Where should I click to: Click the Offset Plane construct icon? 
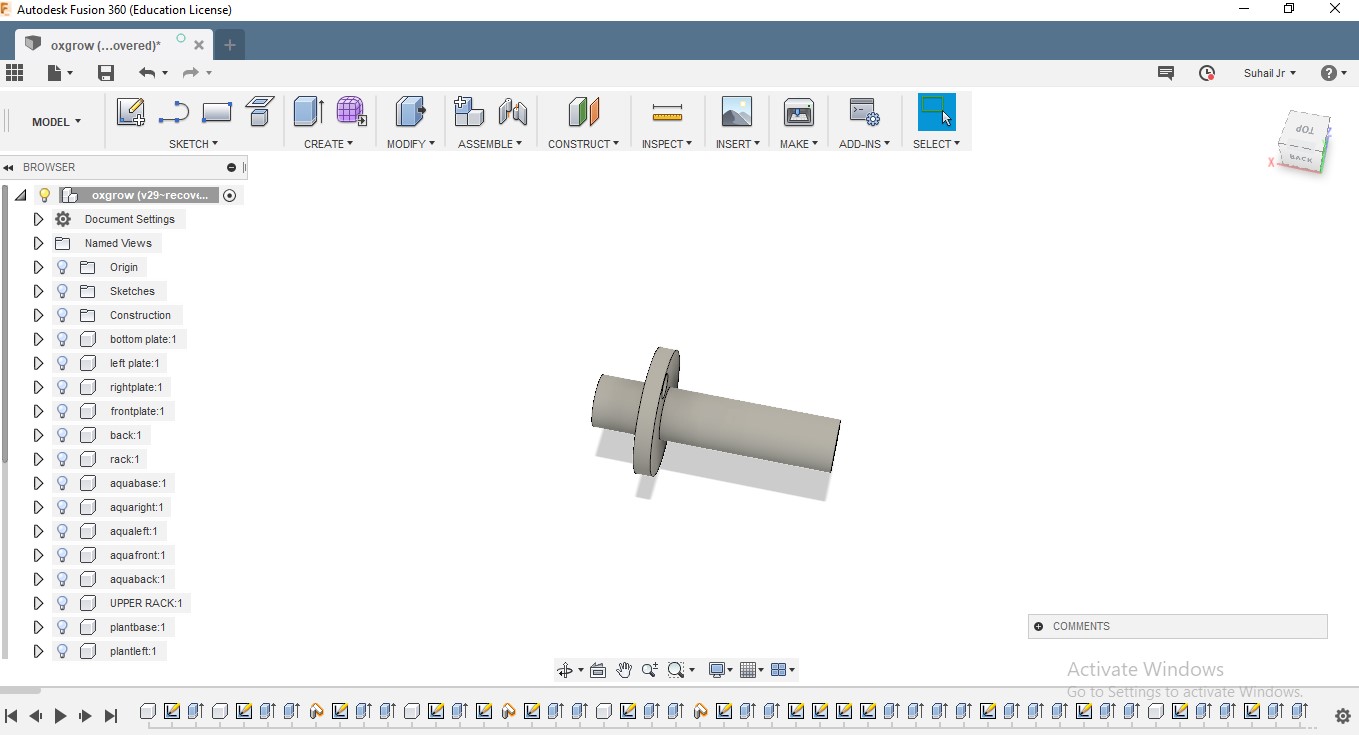(583, 111)
